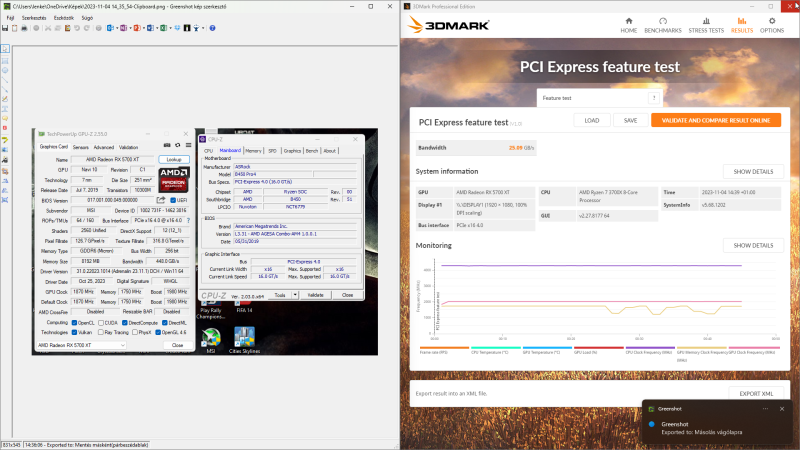Click the SAVE button in 3DMark
The height and width of the screenshot is (450, 800).
click(631, 120)
